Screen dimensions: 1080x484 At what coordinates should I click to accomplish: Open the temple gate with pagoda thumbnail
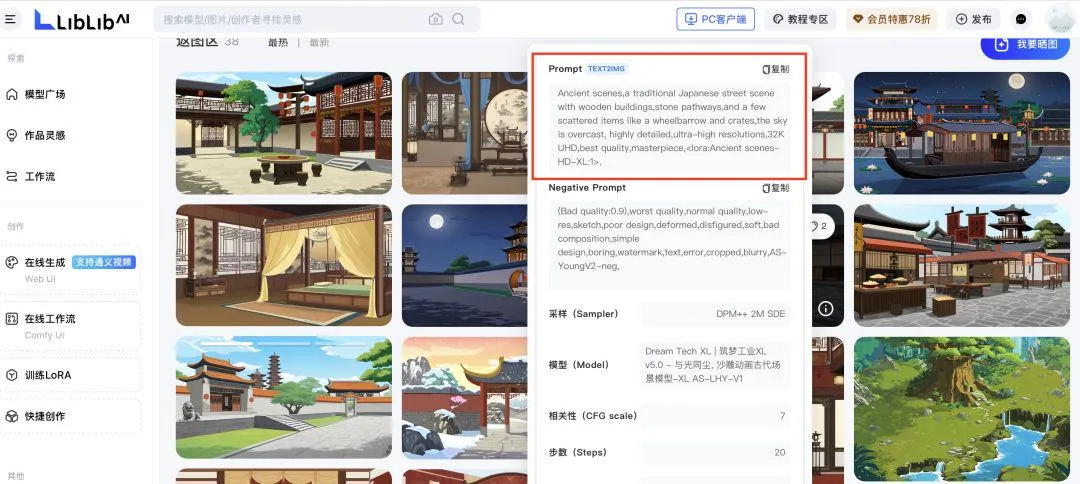[284, 397]
